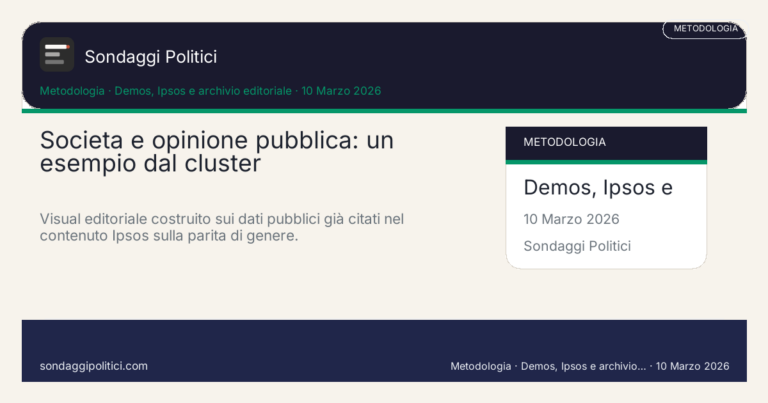The image size is (768, 403).
Task: Click the Sondaggi Politici header title
Action: pyautogui.click(x=151, y=57)
